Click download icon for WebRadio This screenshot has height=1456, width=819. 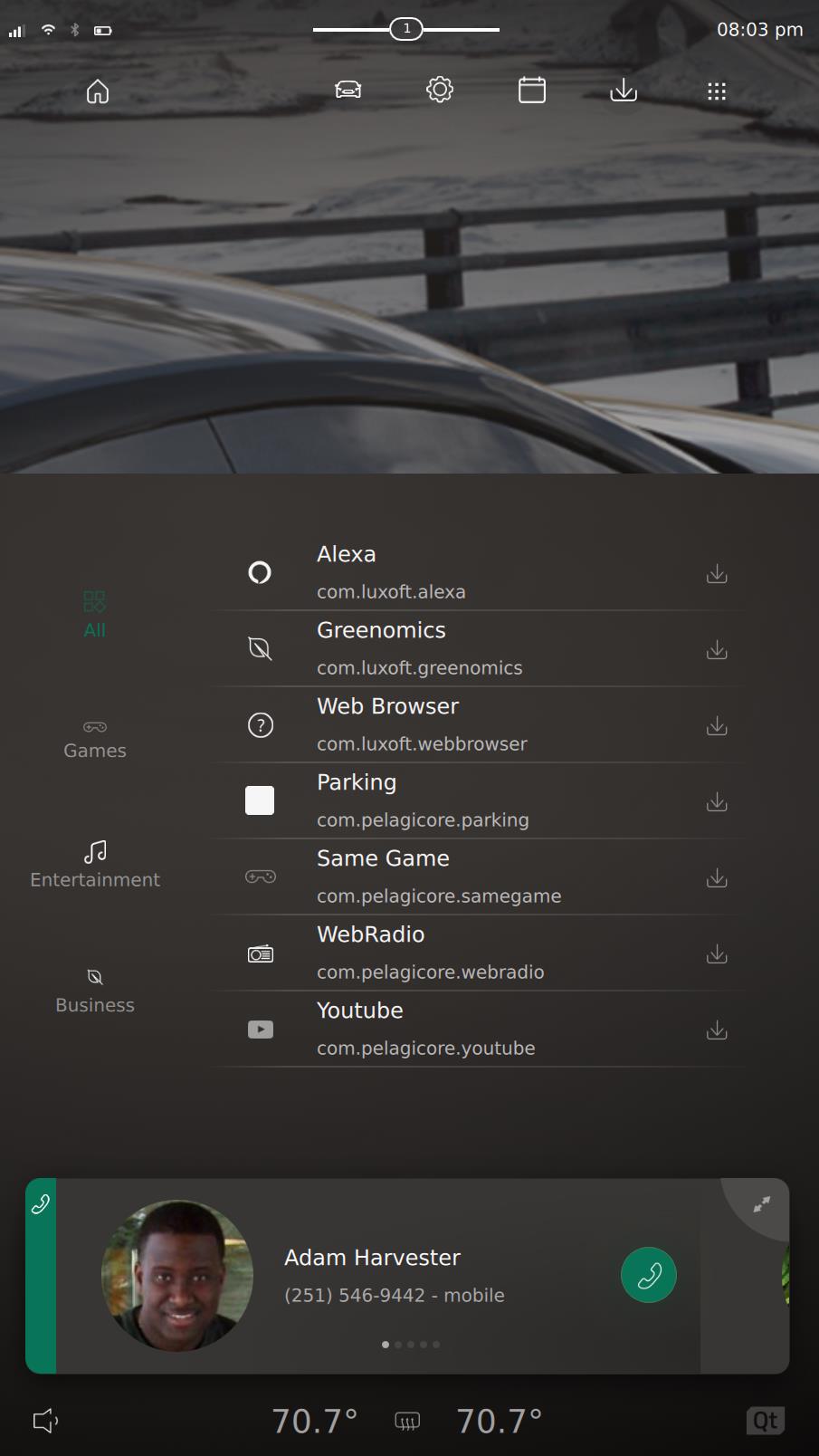pyautogui.click(x=717, y=954)
